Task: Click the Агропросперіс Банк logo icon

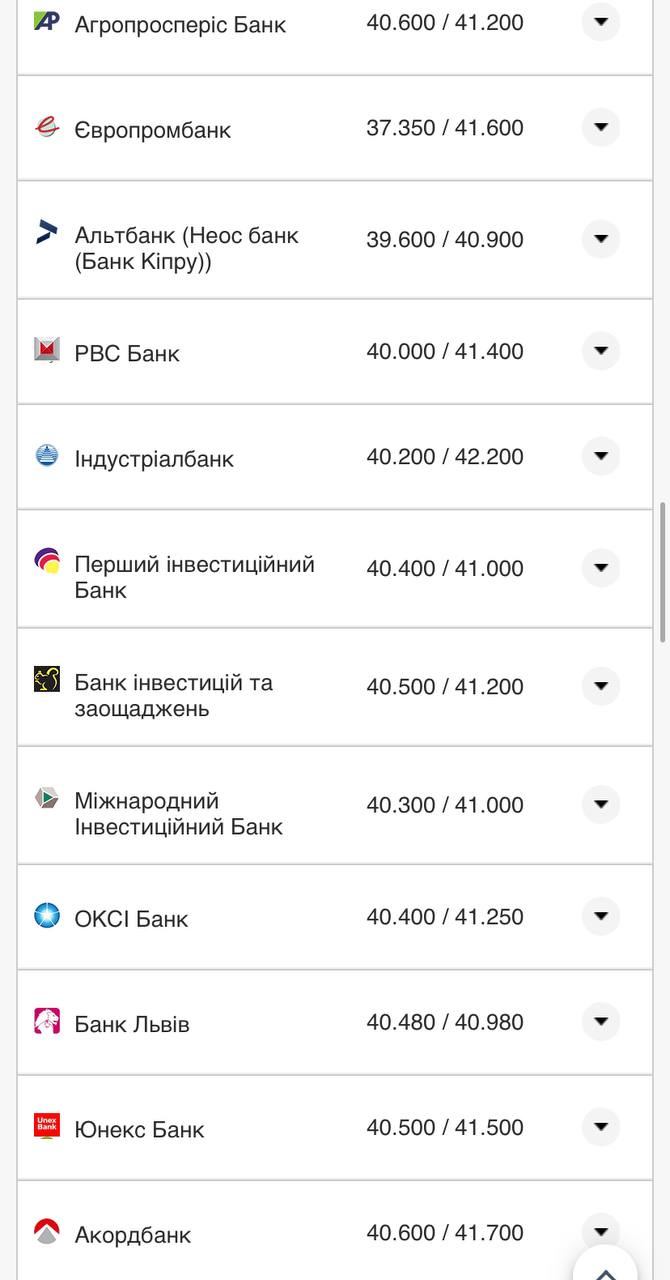Action: pos(44,19)
